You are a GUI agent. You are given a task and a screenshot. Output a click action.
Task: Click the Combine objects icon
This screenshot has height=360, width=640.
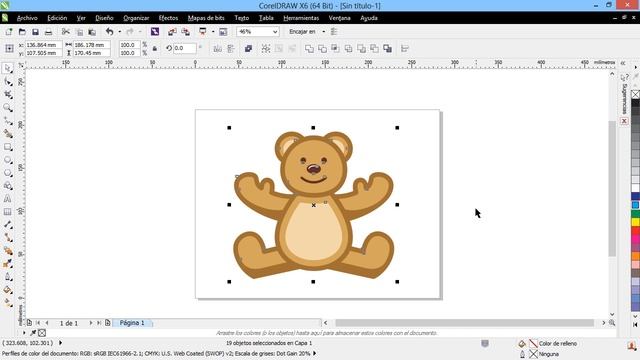coord(248,49)
